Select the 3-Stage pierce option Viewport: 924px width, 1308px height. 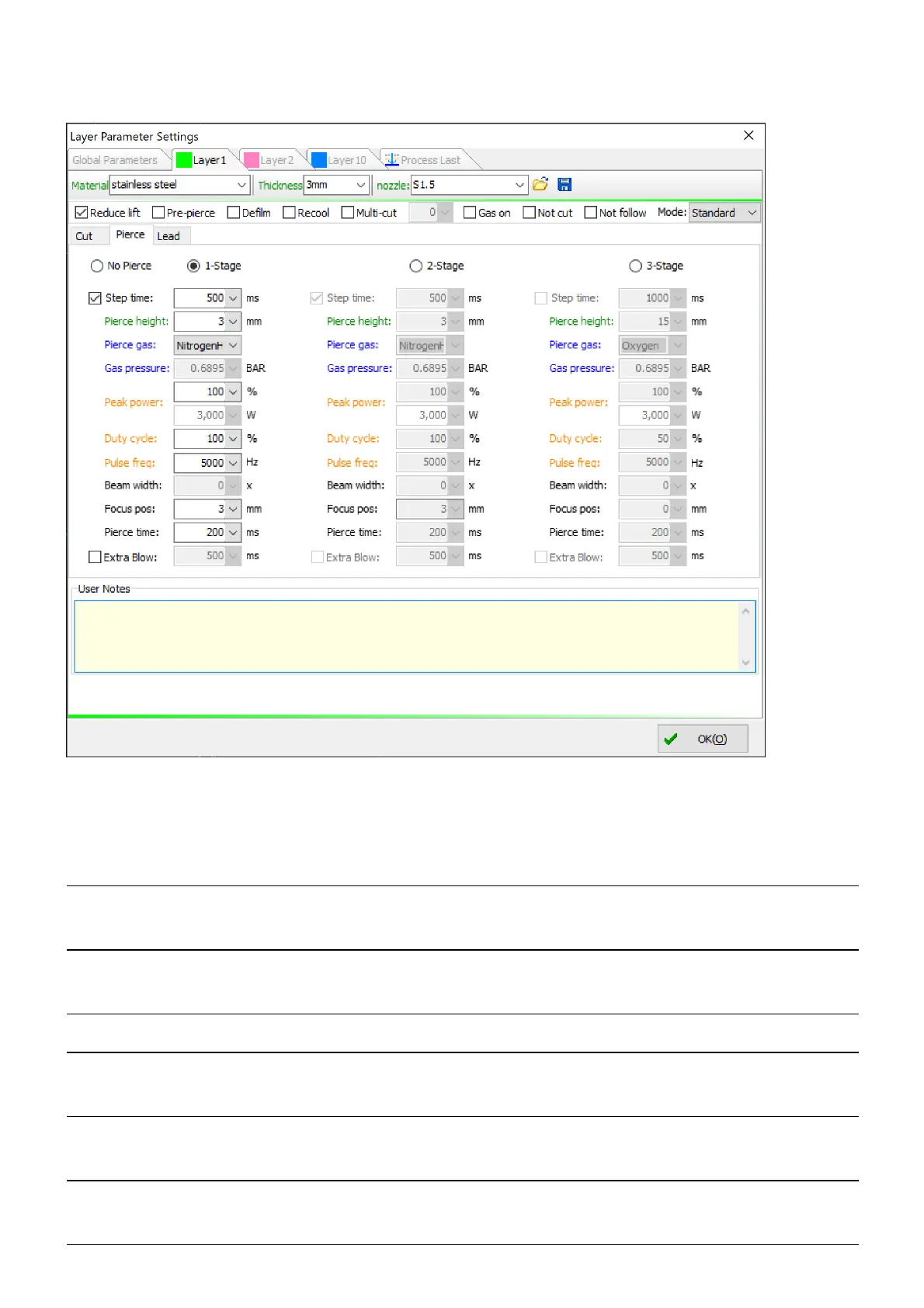635,266
